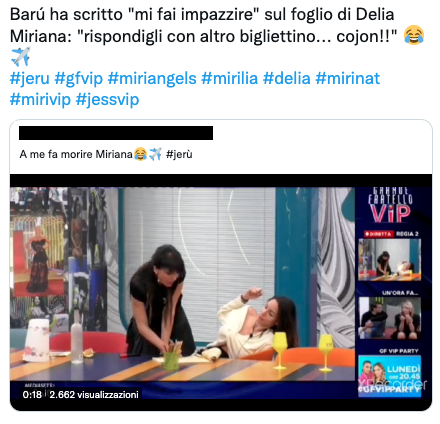
Task: Select the Un'ora fa thumbnail
Action: [390, 318]
